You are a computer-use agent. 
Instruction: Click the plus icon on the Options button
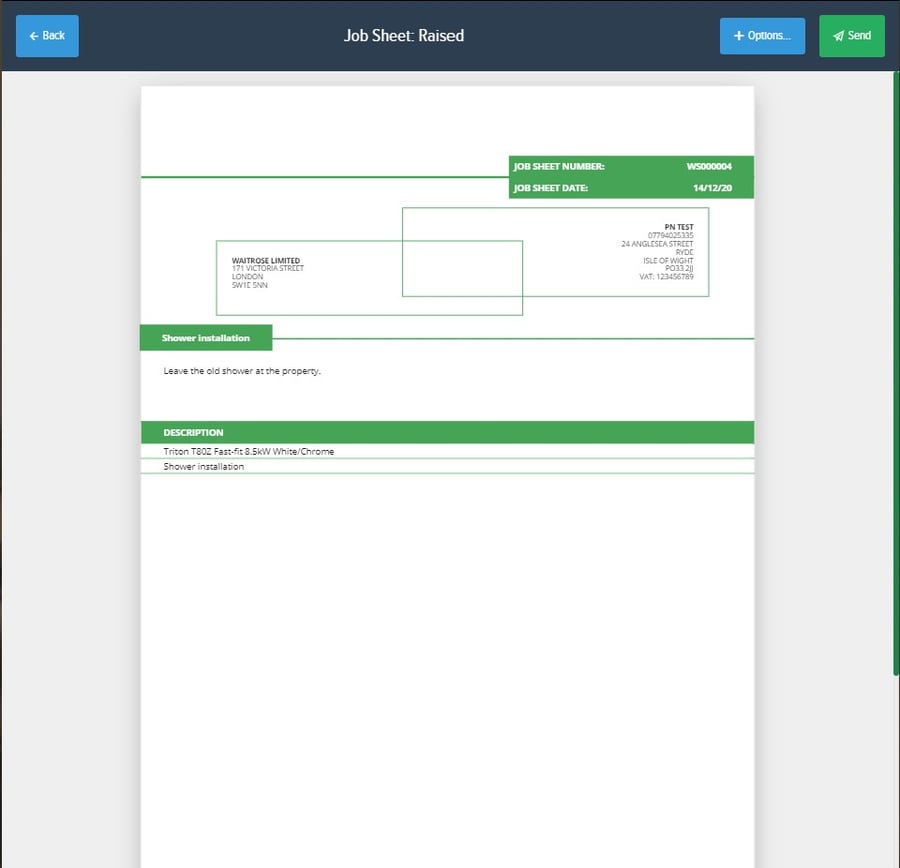pos(737,36)
